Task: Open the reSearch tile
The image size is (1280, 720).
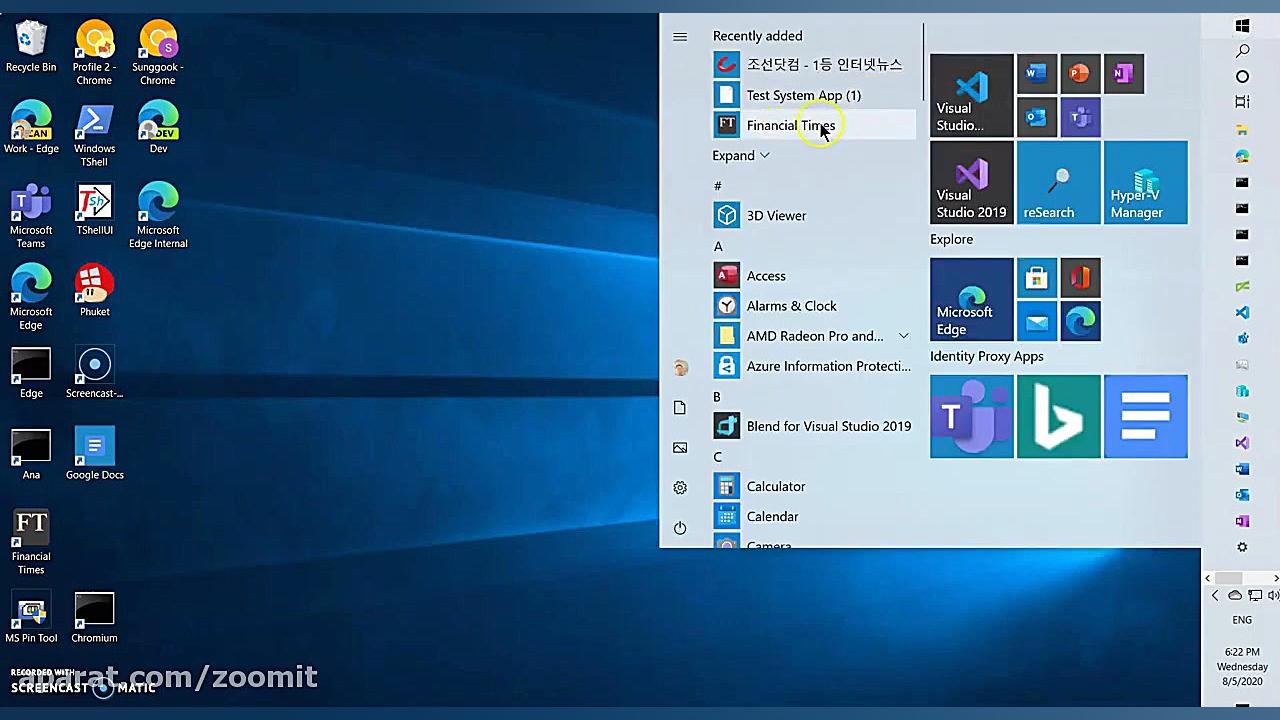Action: (1058, 182)
